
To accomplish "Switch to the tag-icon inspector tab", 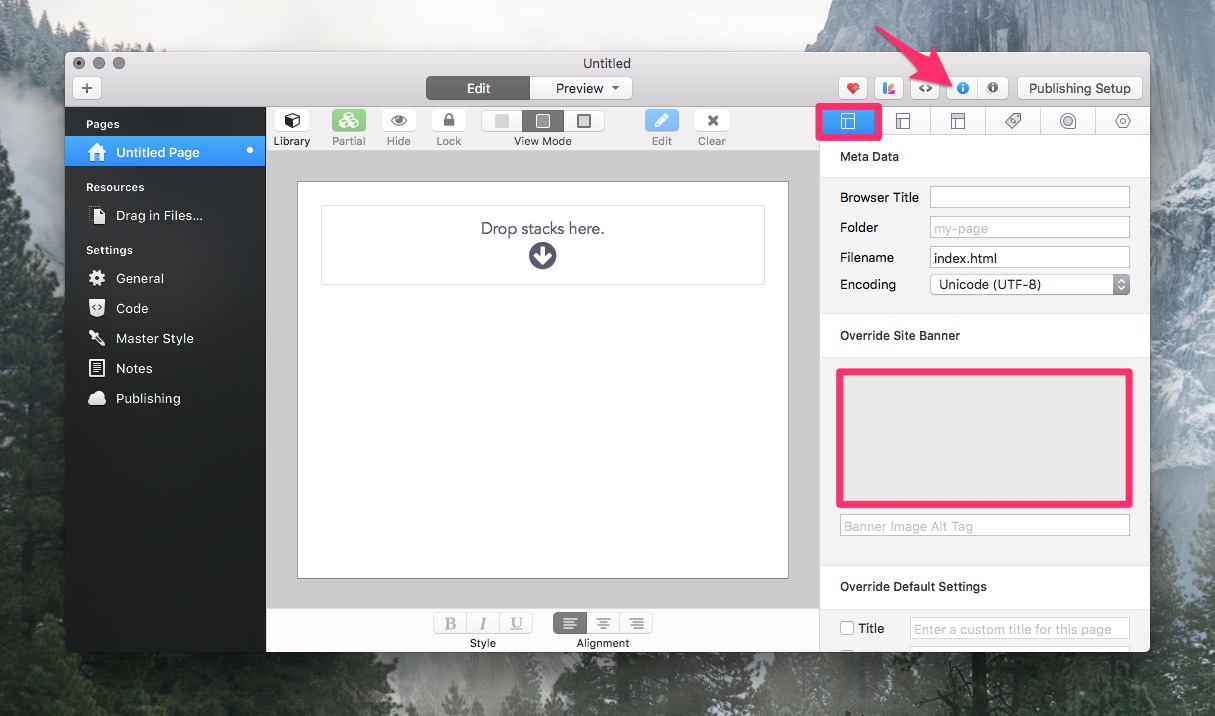I will [x=1013, y=121].
